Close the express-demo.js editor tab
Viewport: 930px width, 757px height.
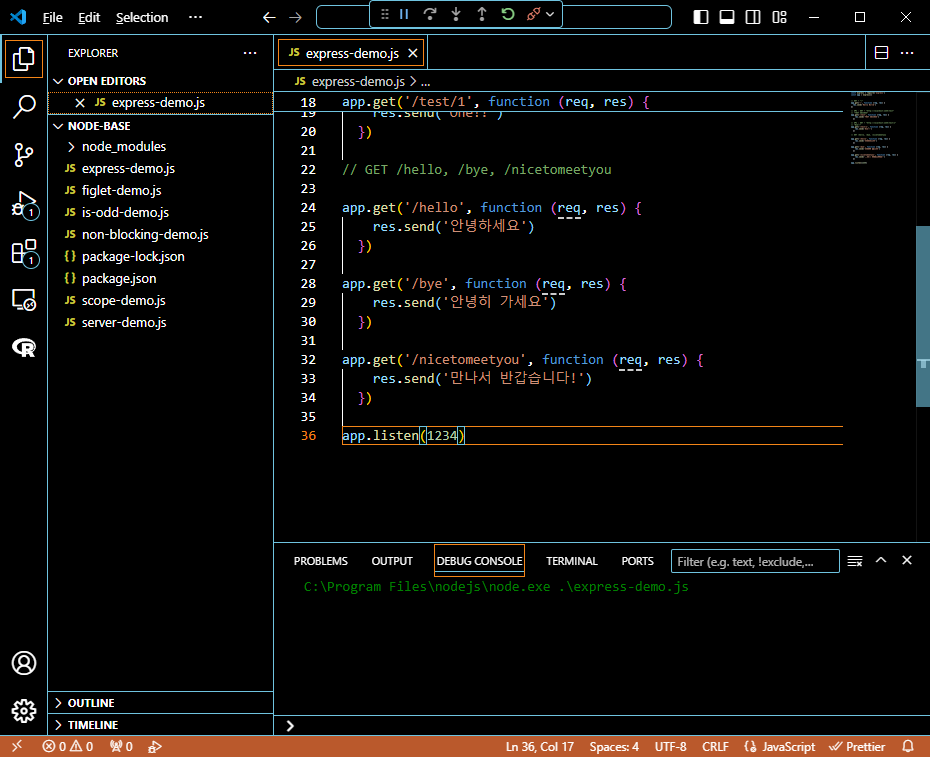(413, 53)
